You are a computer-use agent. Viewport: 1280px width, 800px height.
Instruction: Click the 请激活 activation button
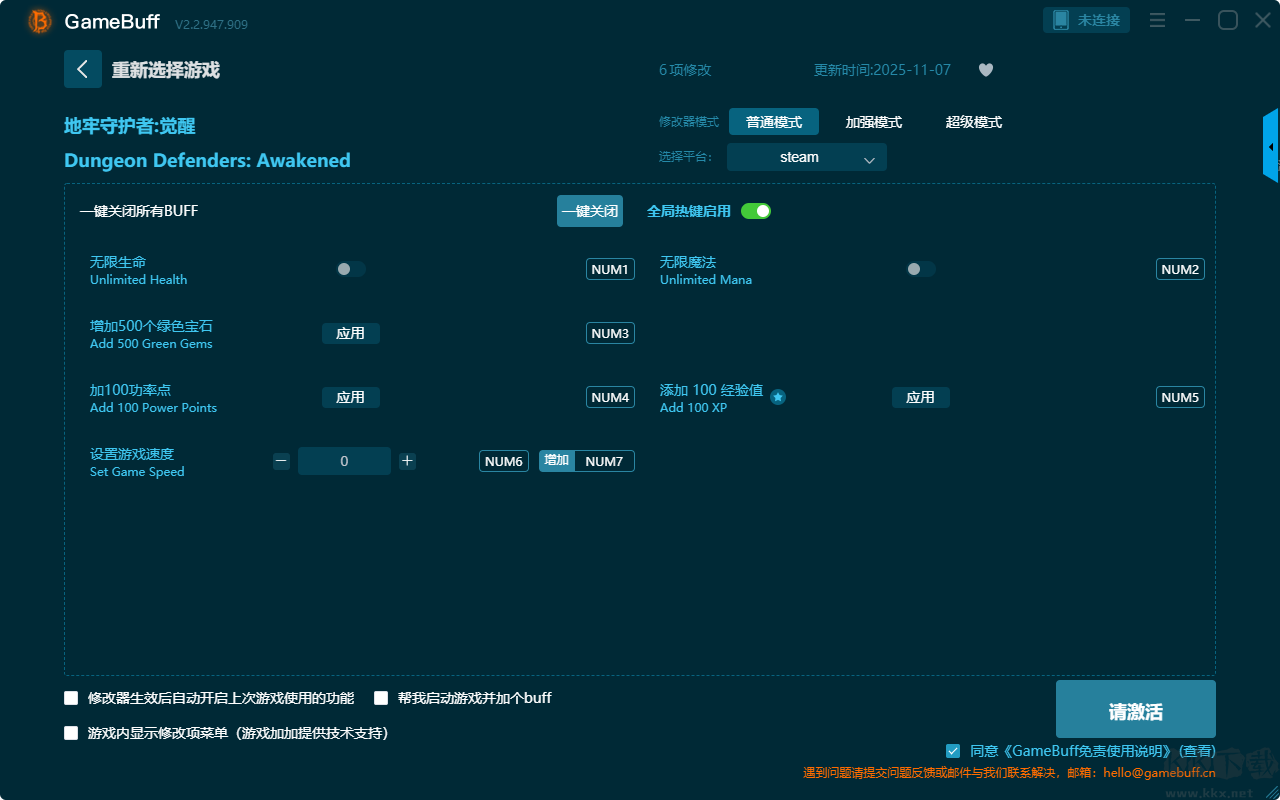(1135, 709)
